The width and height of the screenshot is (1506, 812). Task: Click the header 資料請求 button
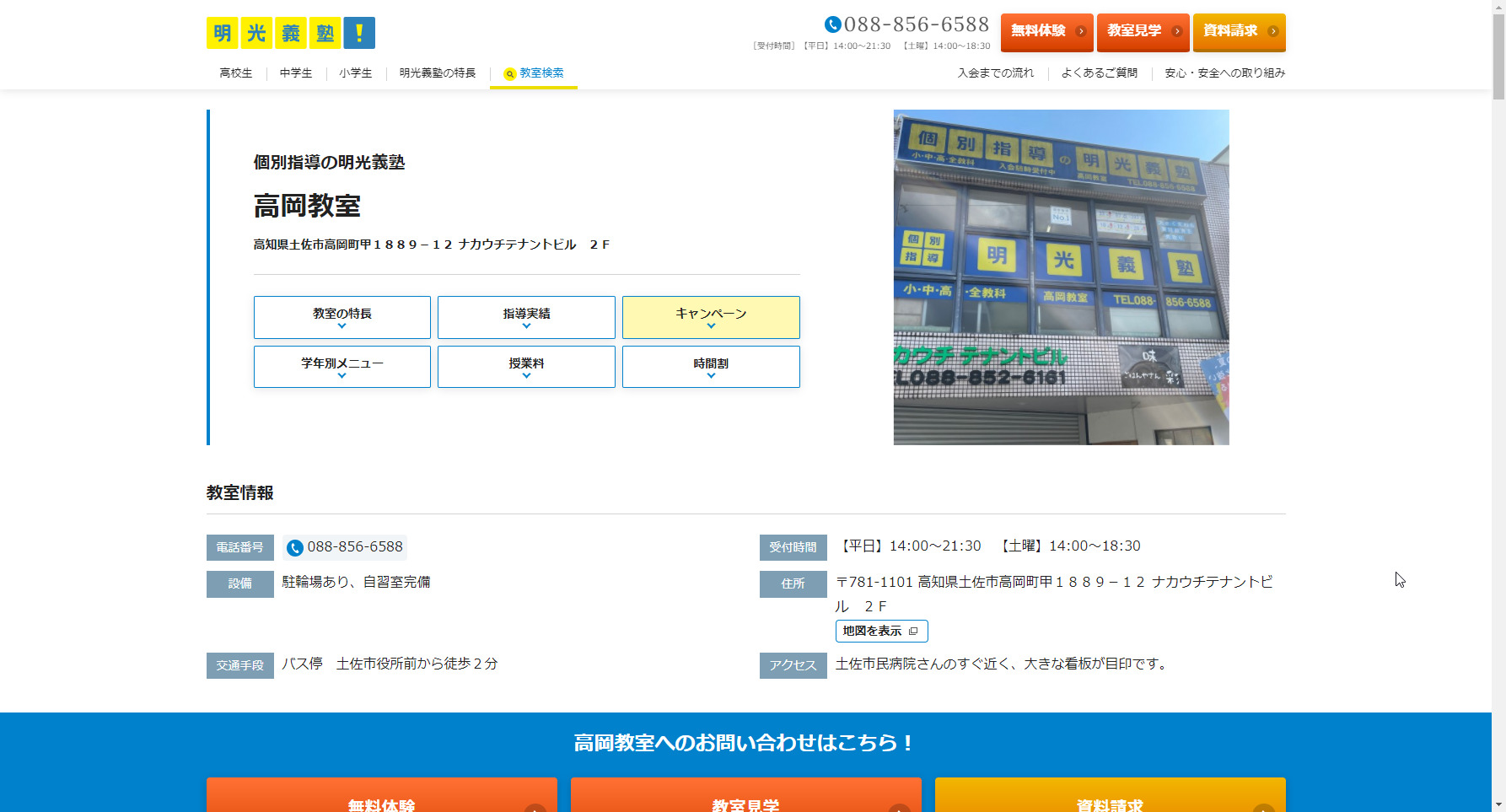(1240, 32)
